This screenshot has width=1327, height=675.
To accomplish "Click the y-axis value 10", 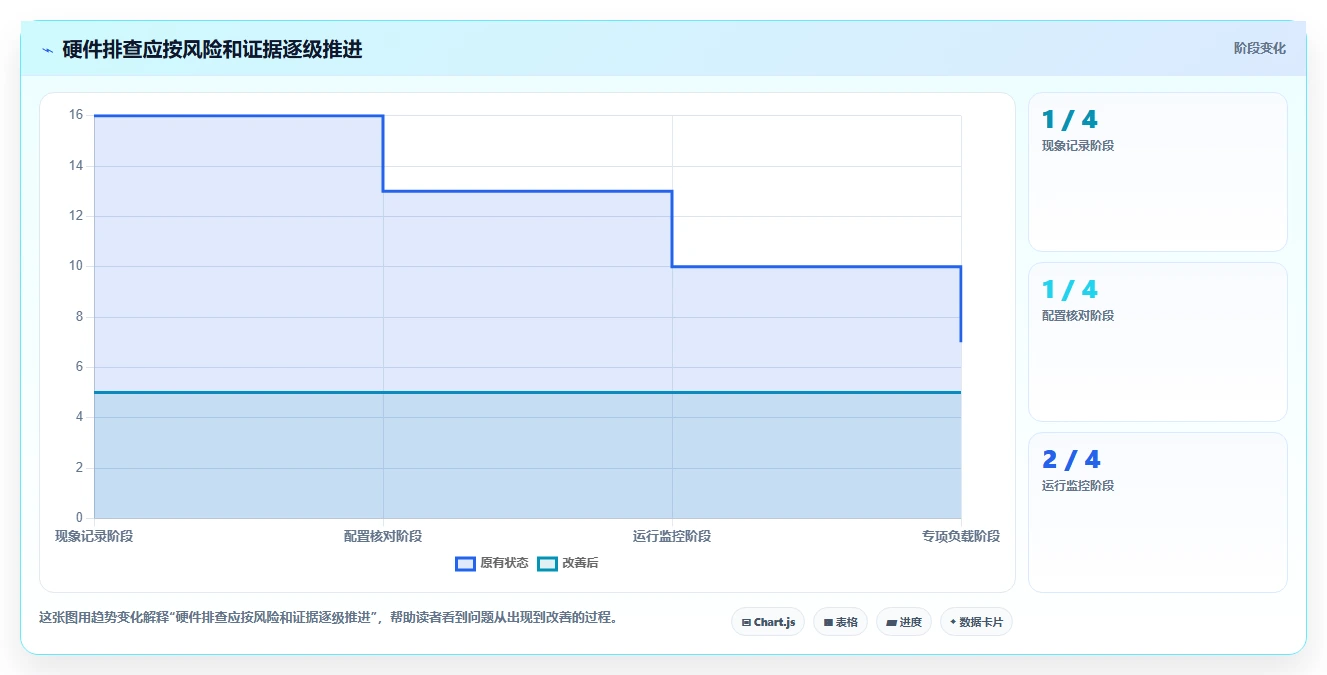I will (x=76, y=266).
